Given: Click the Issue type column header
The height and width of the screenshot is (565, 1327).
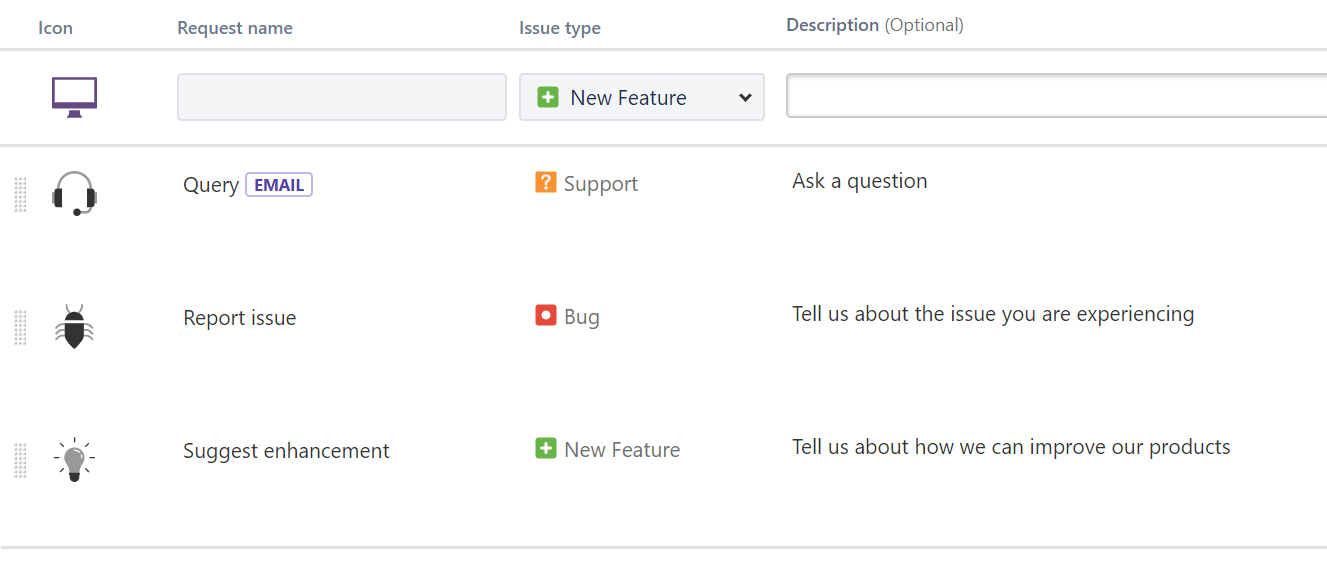Looking at the screenshot, I should coord(560,28).
